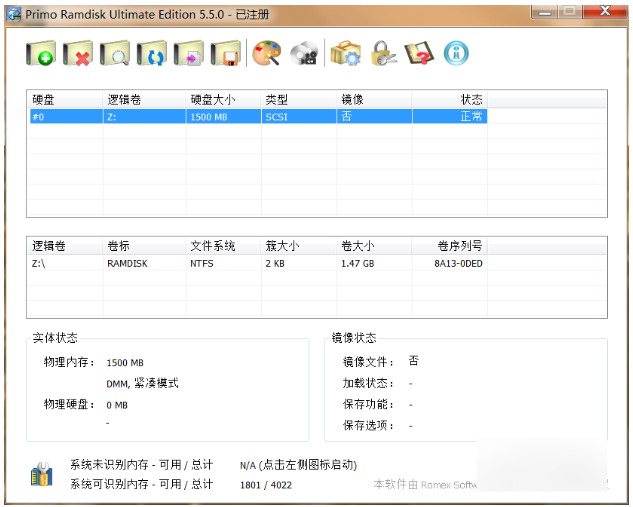
Task: Click the DMM, 紧凑模式 text
Action: [x=142, y=383]
